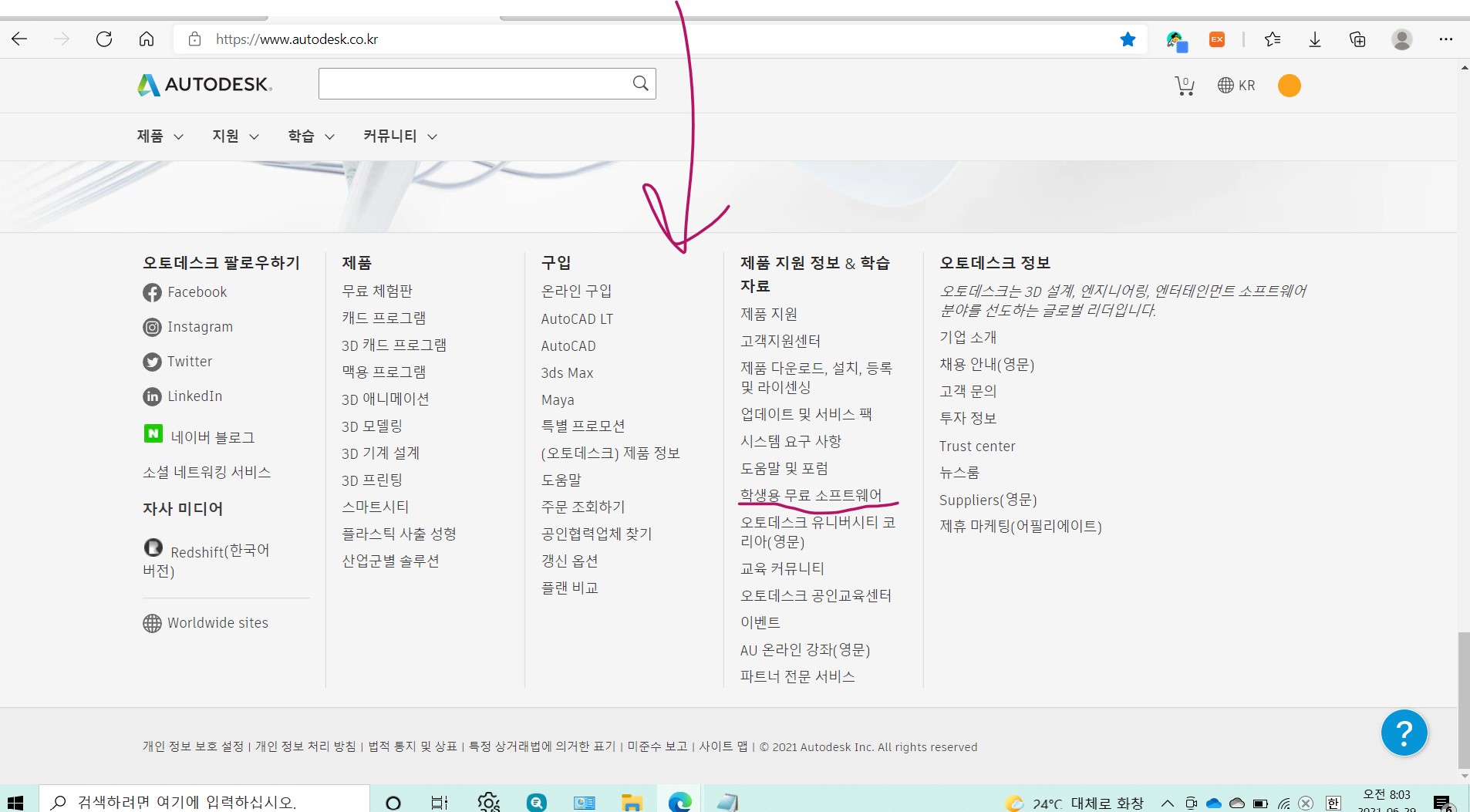This screenshot has height=812, width=1470.
Task: Open the AutoCAD LT link
Action: pyautogui.click(x=577, y=319)
